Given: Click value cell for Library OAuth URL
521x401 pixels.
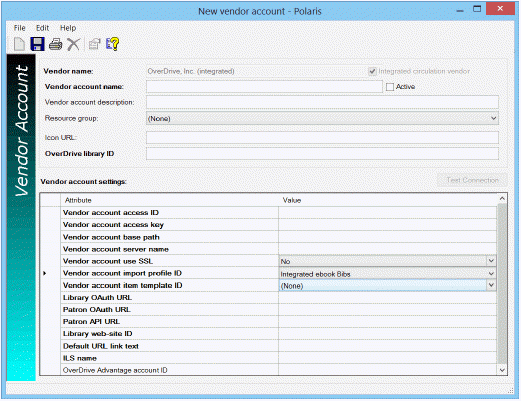Looking at the screenshot, I should (x=388, y=298).
